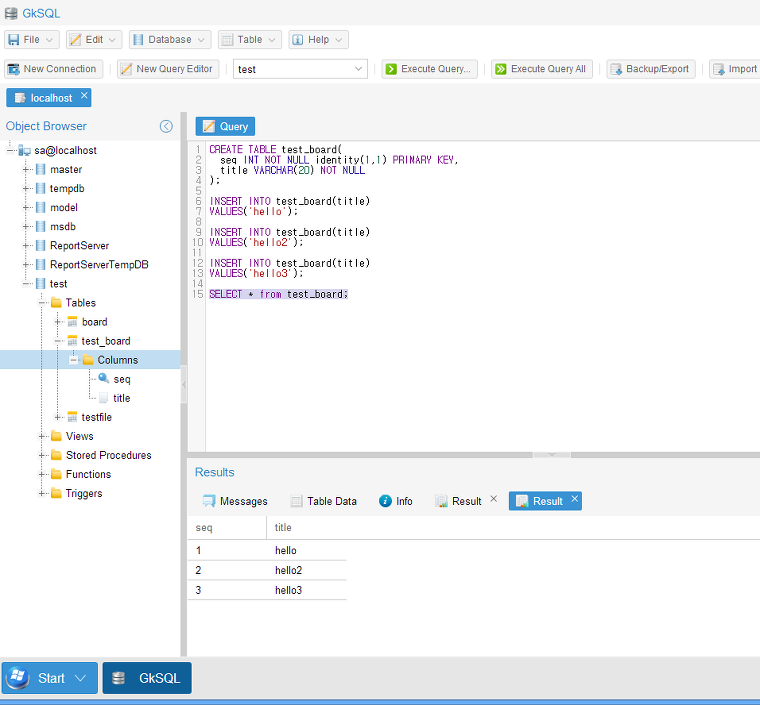Screen dimensions: 760x705
Task: Expand the master database node
Action: (x=26, y=170)
